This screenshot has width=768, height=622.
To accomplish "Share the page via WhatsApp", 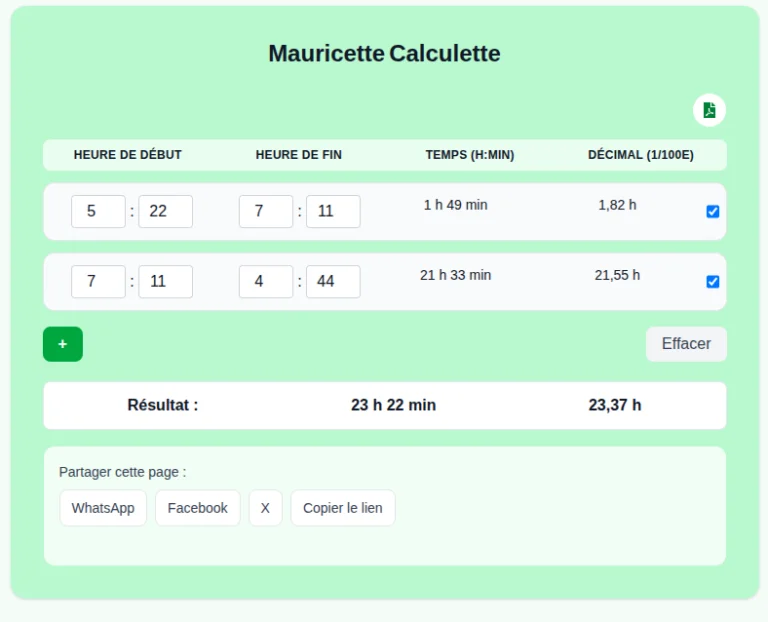I will (x=103, y=508).
